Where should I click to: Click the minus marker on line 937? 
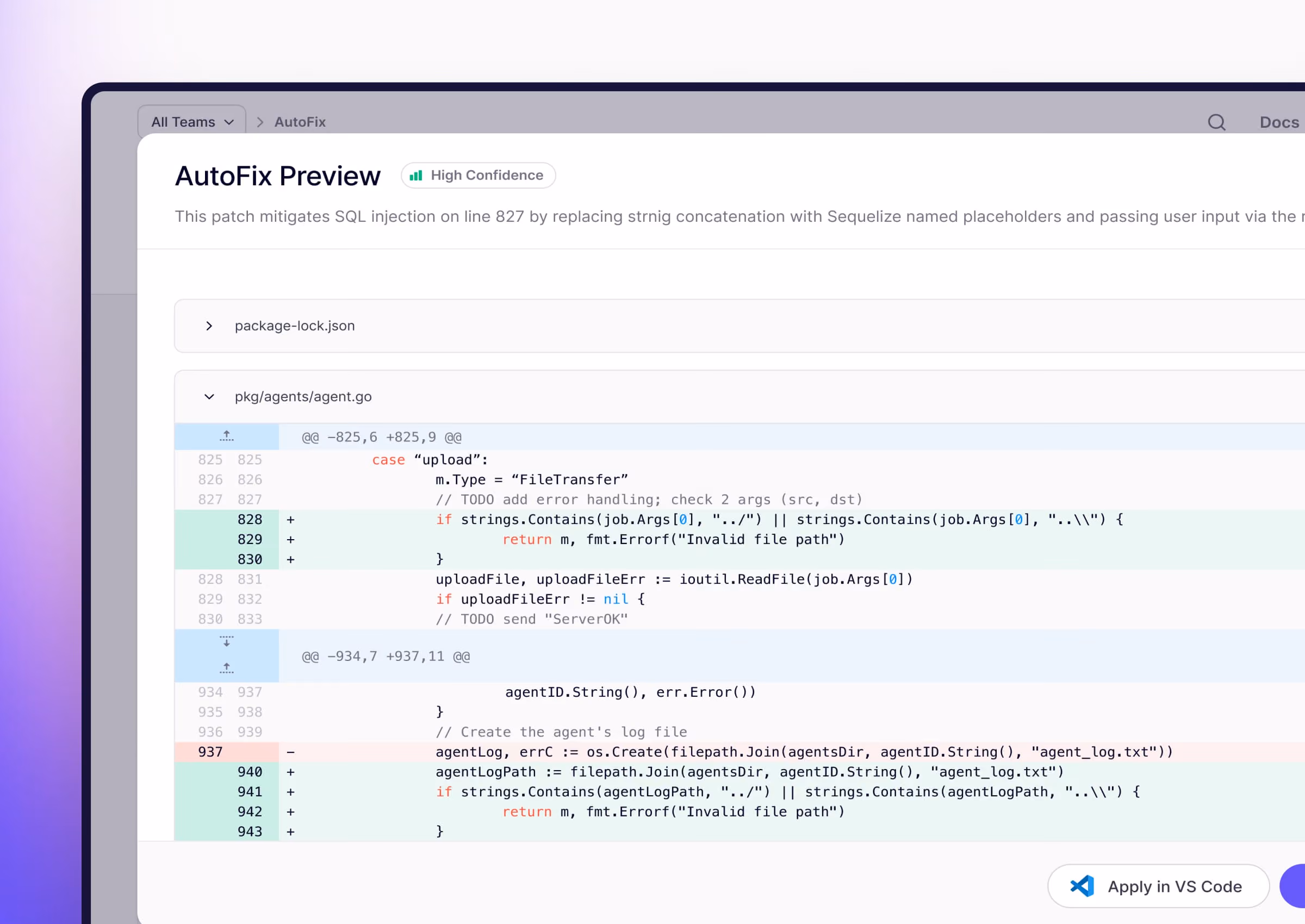click(290, 752)
